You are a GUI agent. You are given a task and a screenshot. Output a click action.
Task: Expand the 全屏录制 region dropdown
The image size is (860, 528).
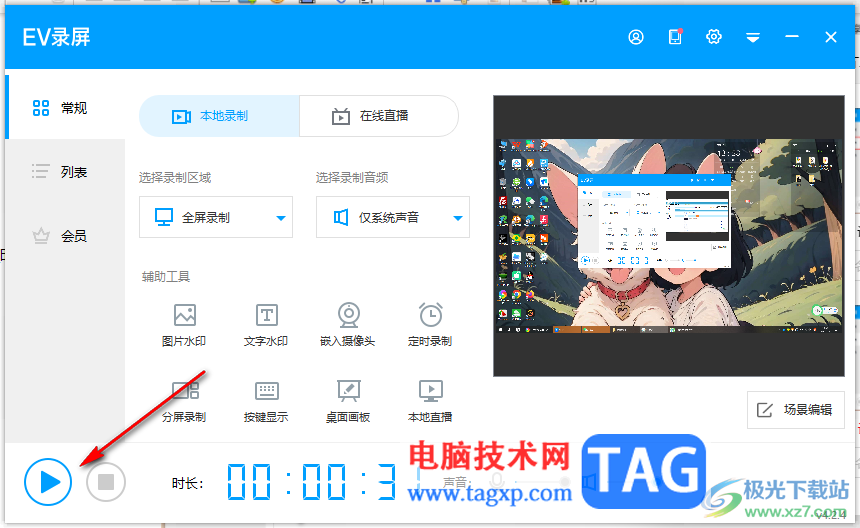click(216, 217)
